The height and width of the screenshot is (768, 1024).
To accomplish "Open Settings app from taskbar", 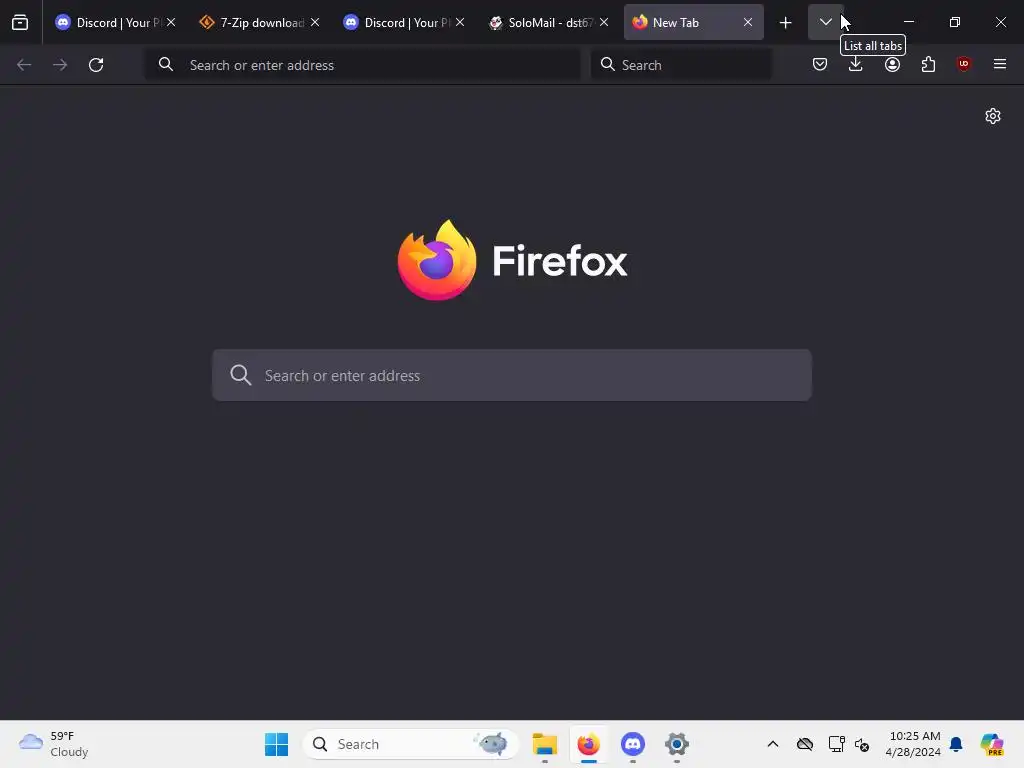I will tap(677, 744).
